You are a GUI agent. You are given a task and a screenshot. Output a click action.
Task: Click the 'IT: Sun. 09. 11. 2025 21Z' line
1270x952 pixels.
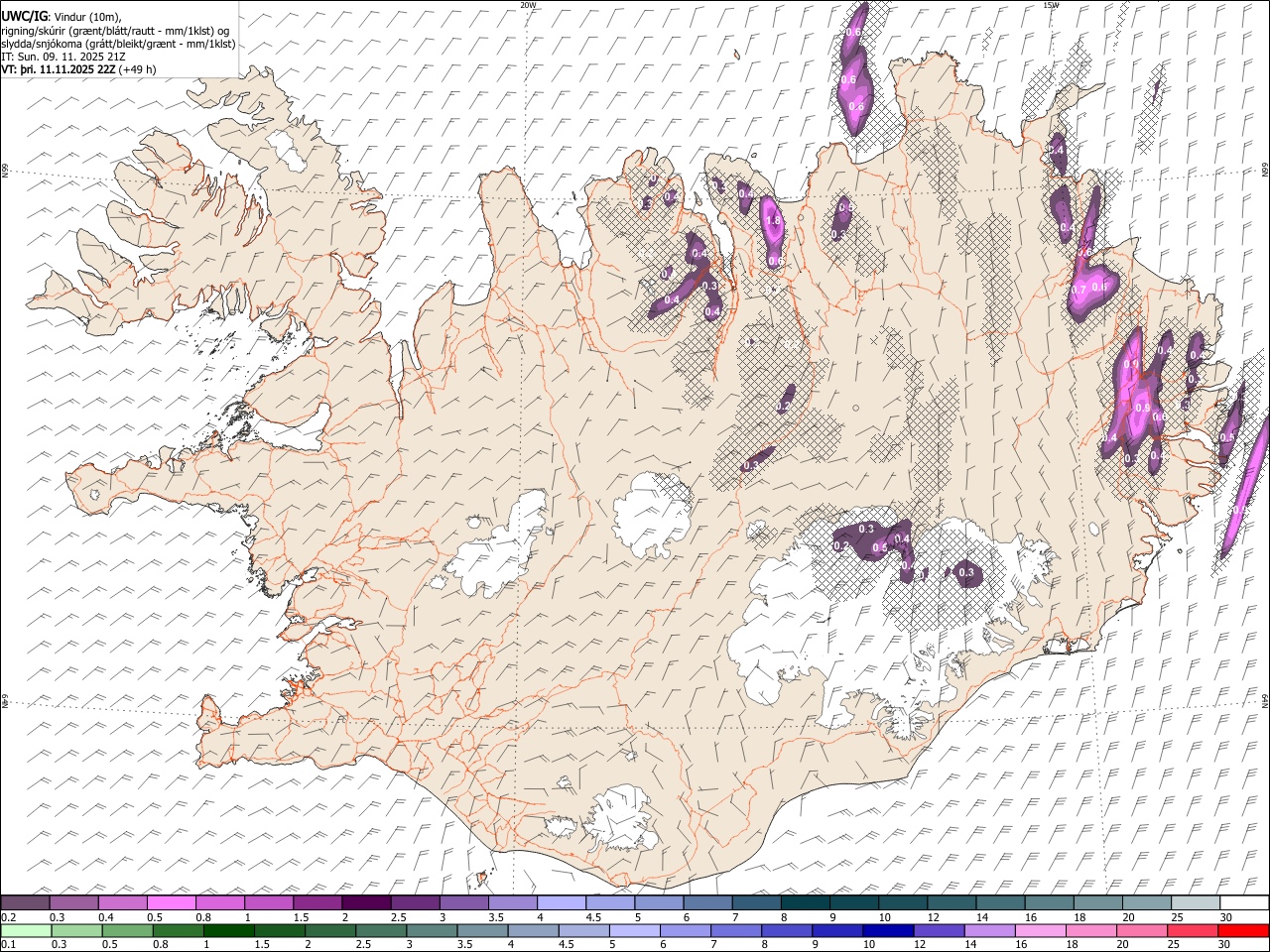63,57
